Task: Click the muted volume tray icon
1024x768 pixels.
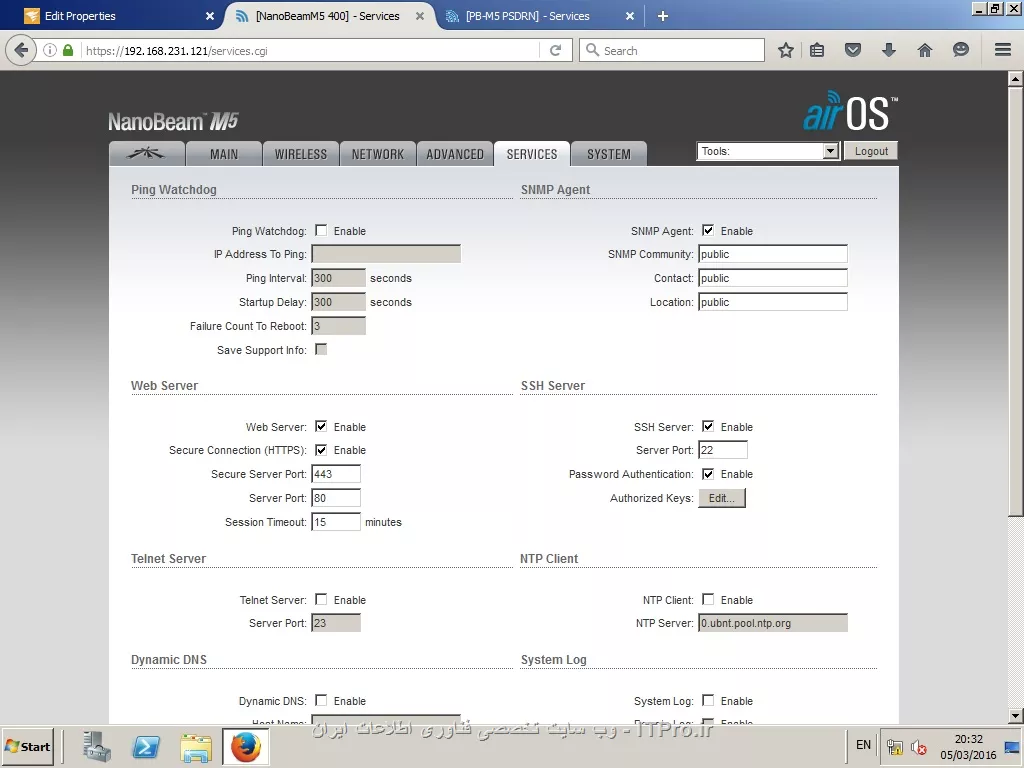Action: (x=919, y=746)
